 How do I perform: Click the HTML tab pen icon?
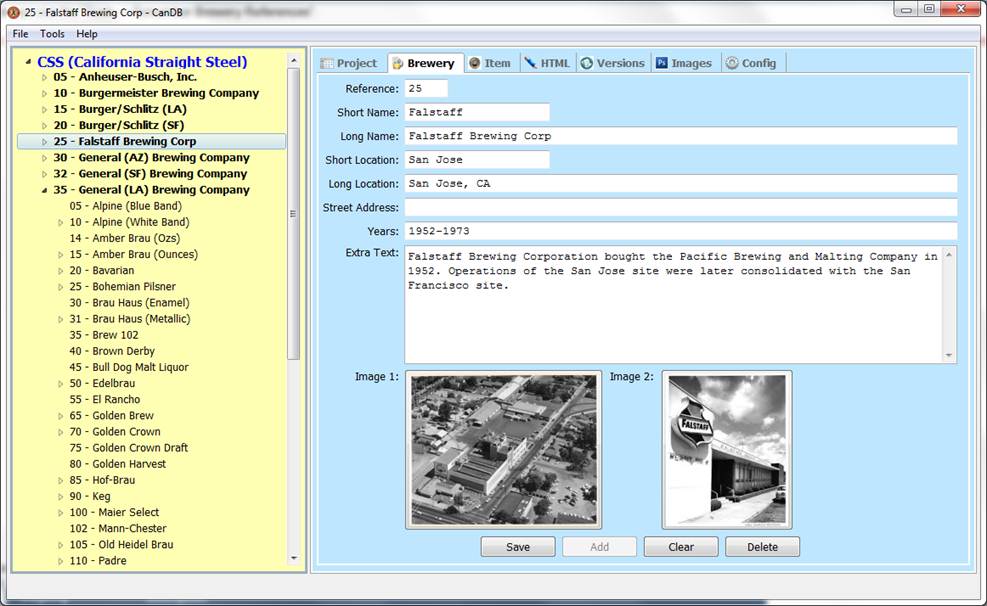coord(531,63)
